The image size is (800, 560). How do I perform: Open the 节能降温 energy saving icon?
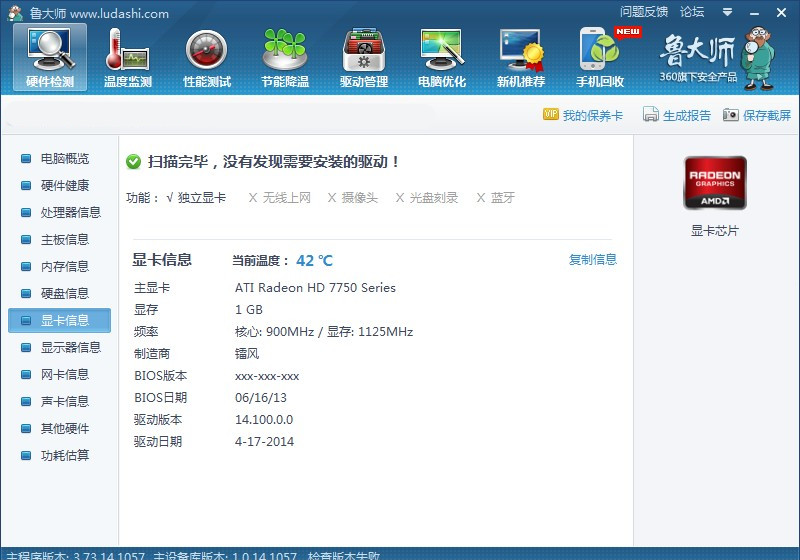click(x=285, y=57)
